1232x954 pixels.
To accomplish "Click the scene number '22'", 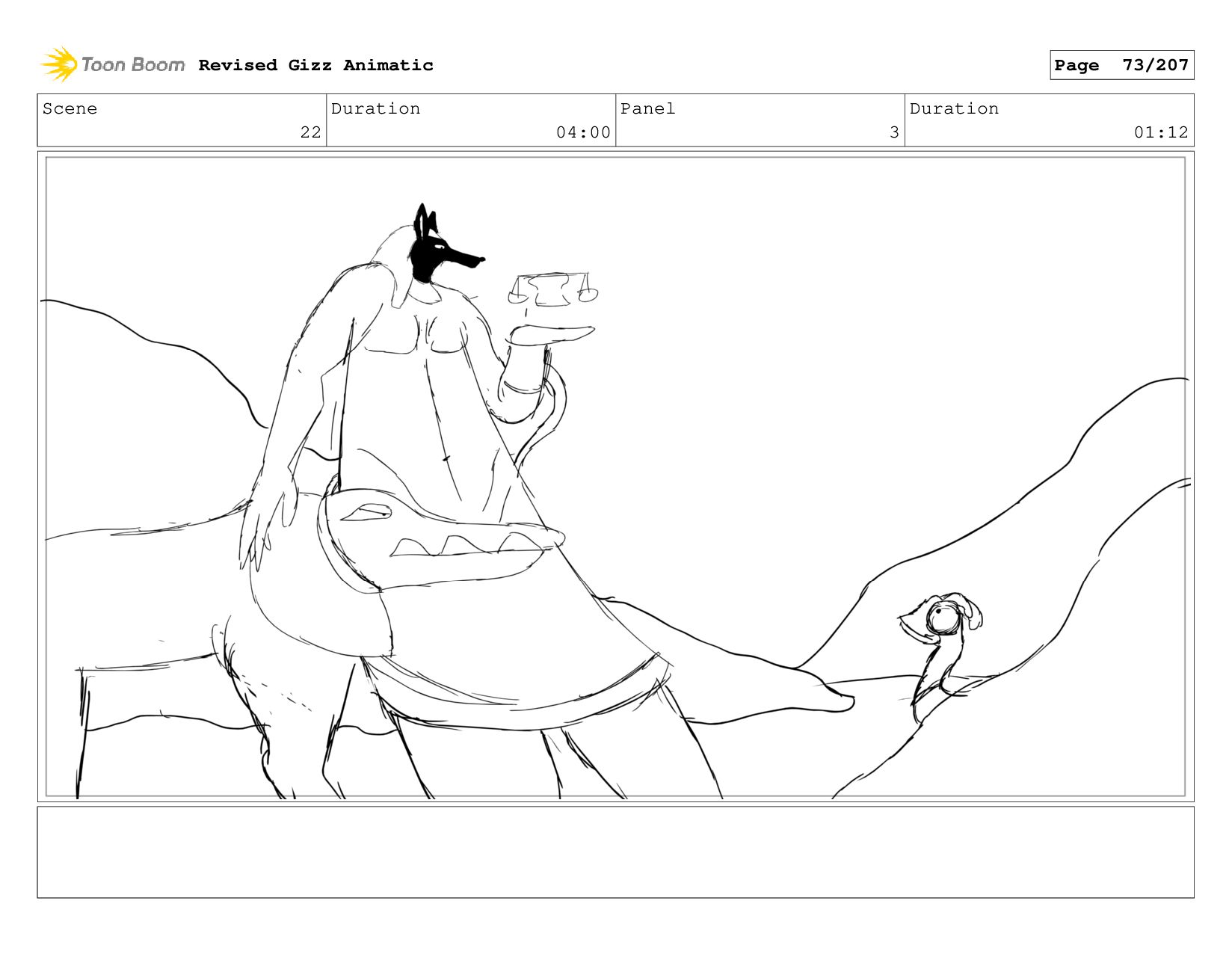I will [310, 132].
